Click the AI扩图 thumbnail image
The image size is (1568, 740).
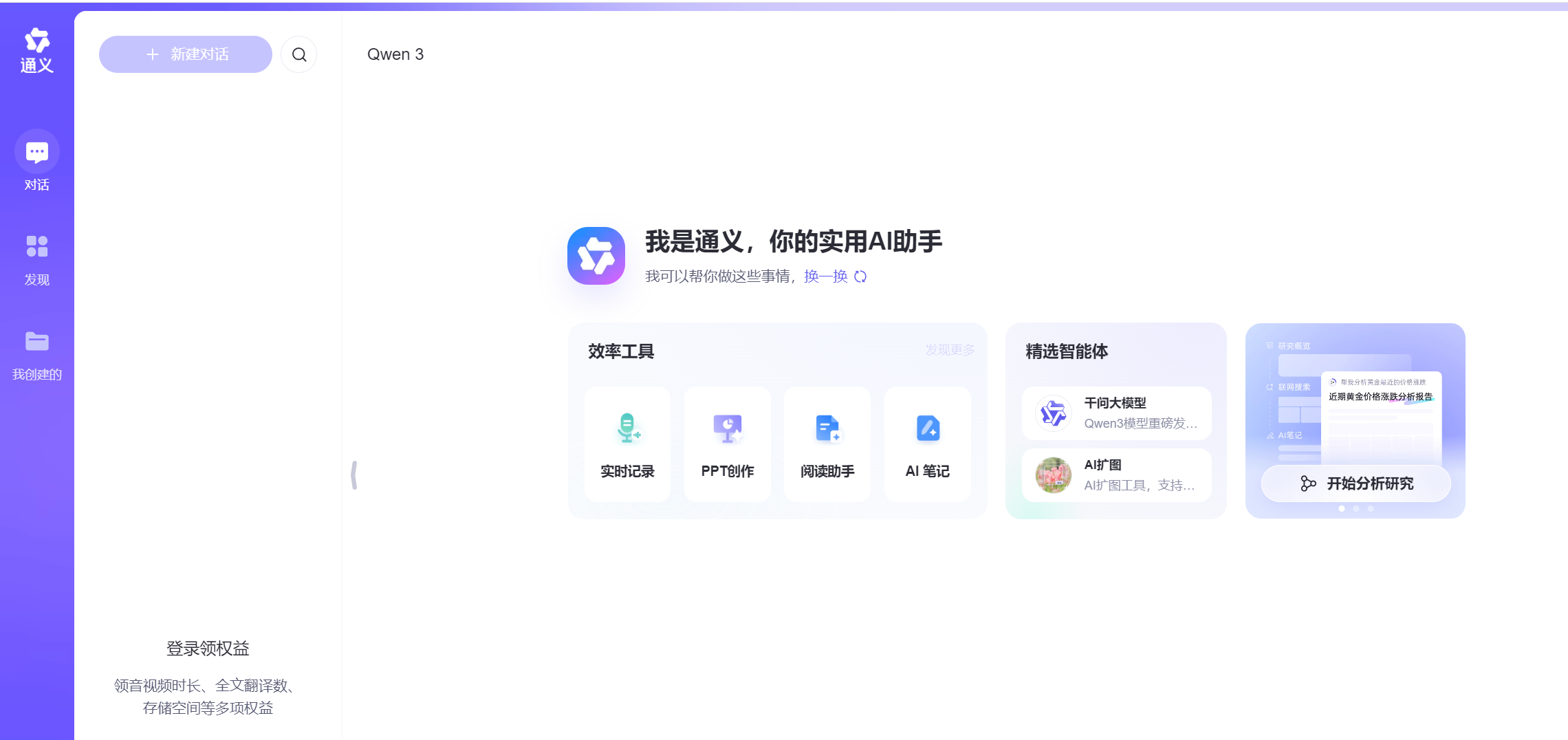tap(1054, 475)
